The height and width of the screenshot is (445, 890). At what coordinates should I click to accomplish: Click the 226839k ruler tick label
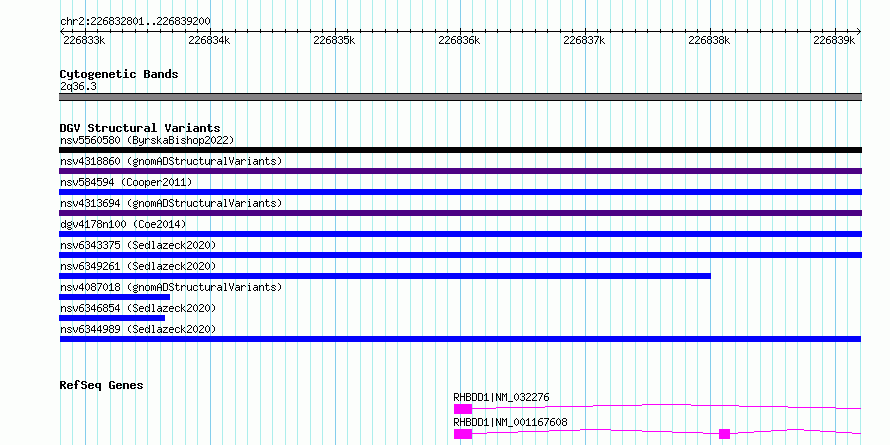tap(834, 40)
